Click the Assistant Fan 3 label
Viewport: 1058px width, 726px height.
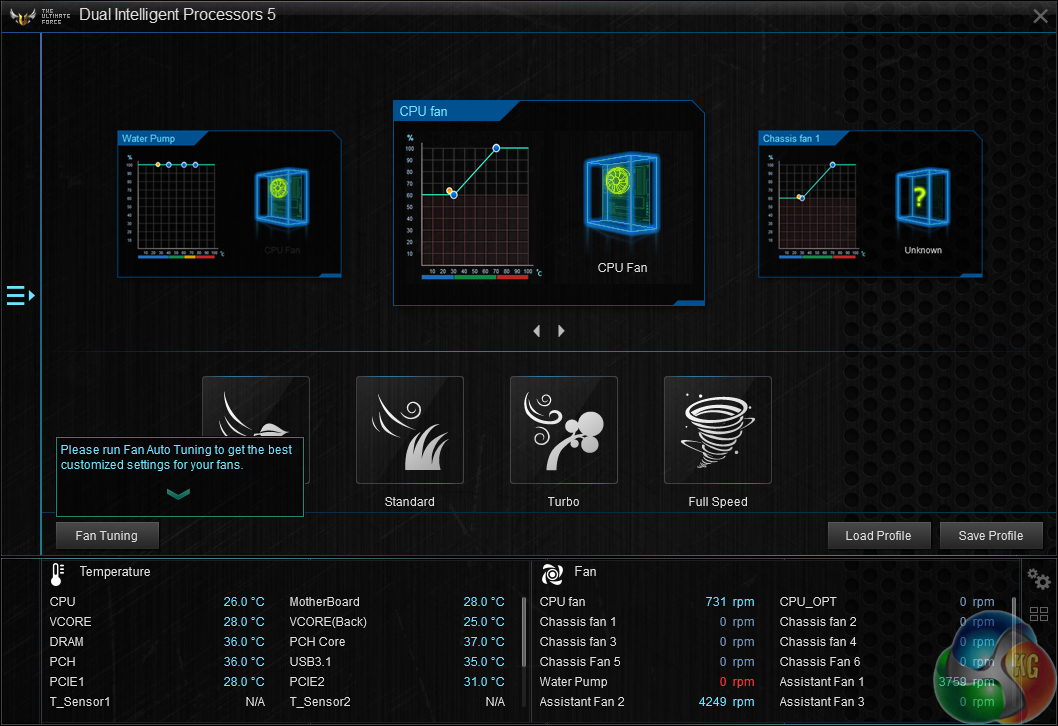tap(822, 702)
